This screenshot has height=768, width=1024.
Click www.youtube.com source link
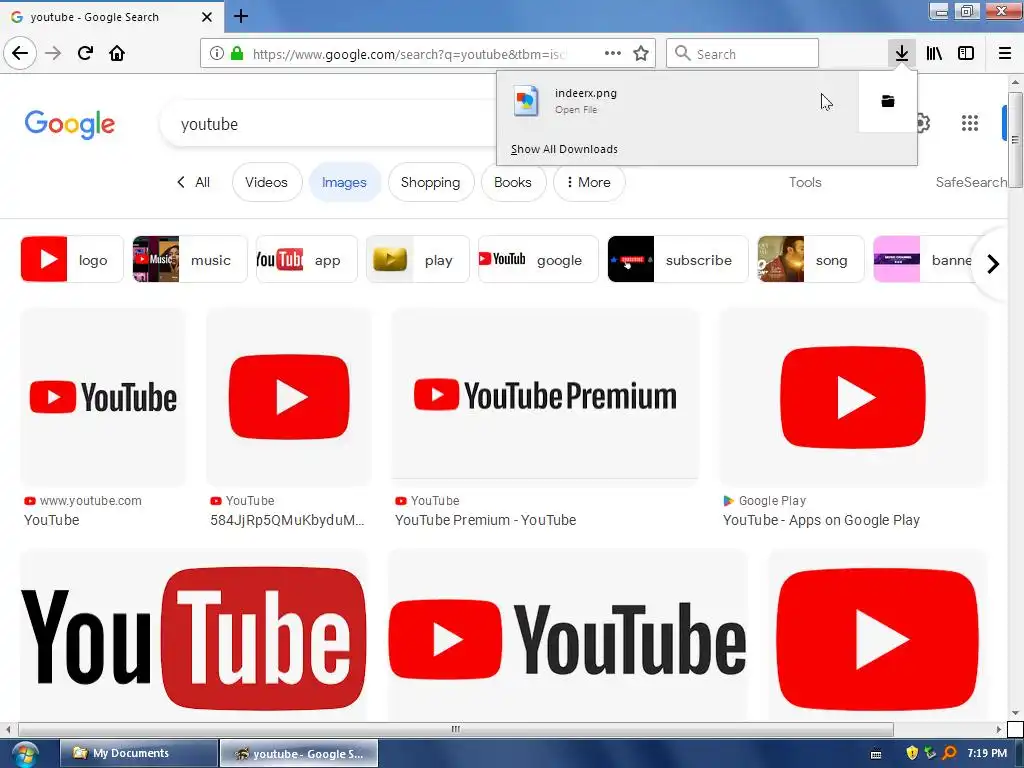90,501
